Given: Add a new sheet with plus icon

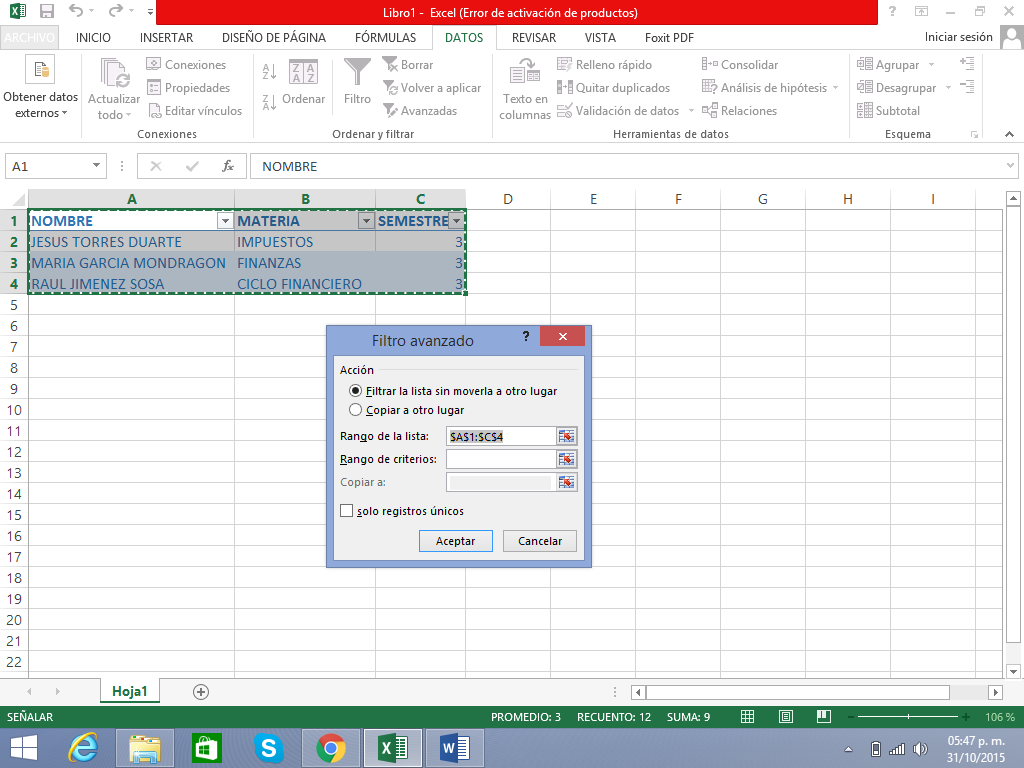Looking at the screenshot, I should (201, 691).
